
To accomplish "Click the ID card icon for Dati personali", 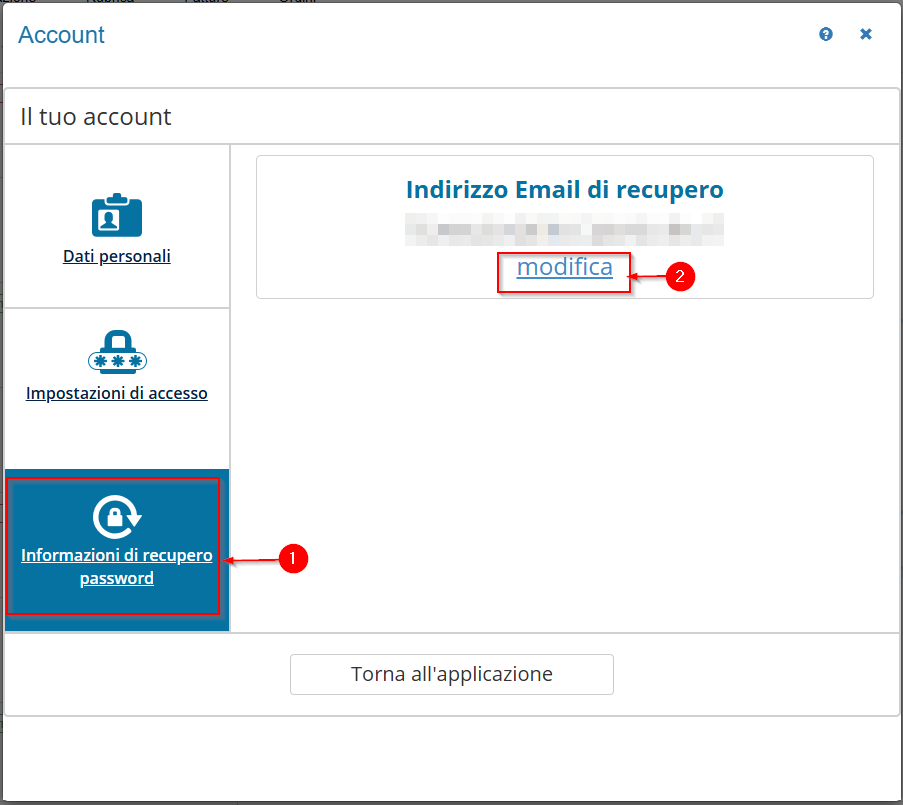I will [117, 214].
